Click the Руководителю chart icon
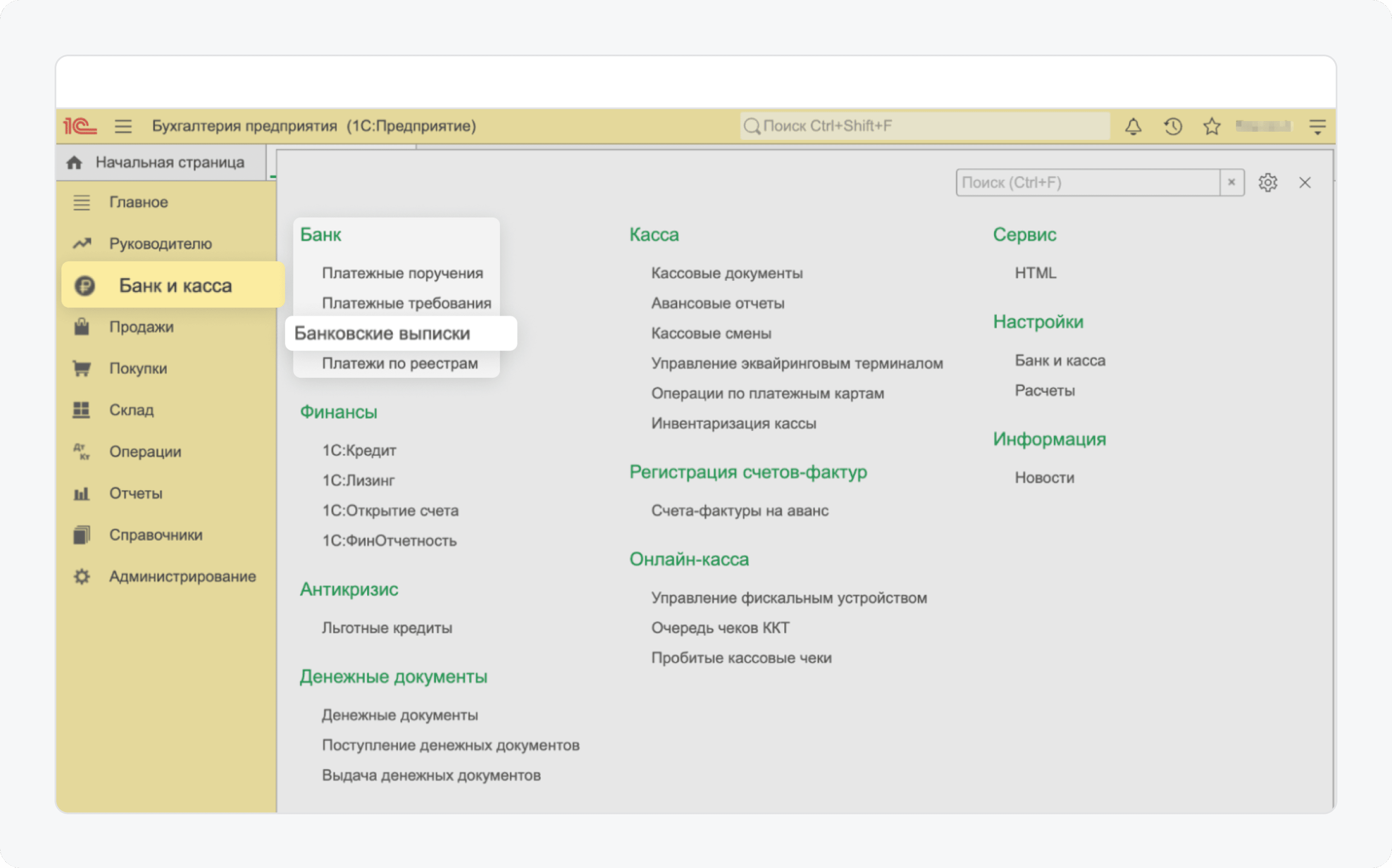 [81, 243]
